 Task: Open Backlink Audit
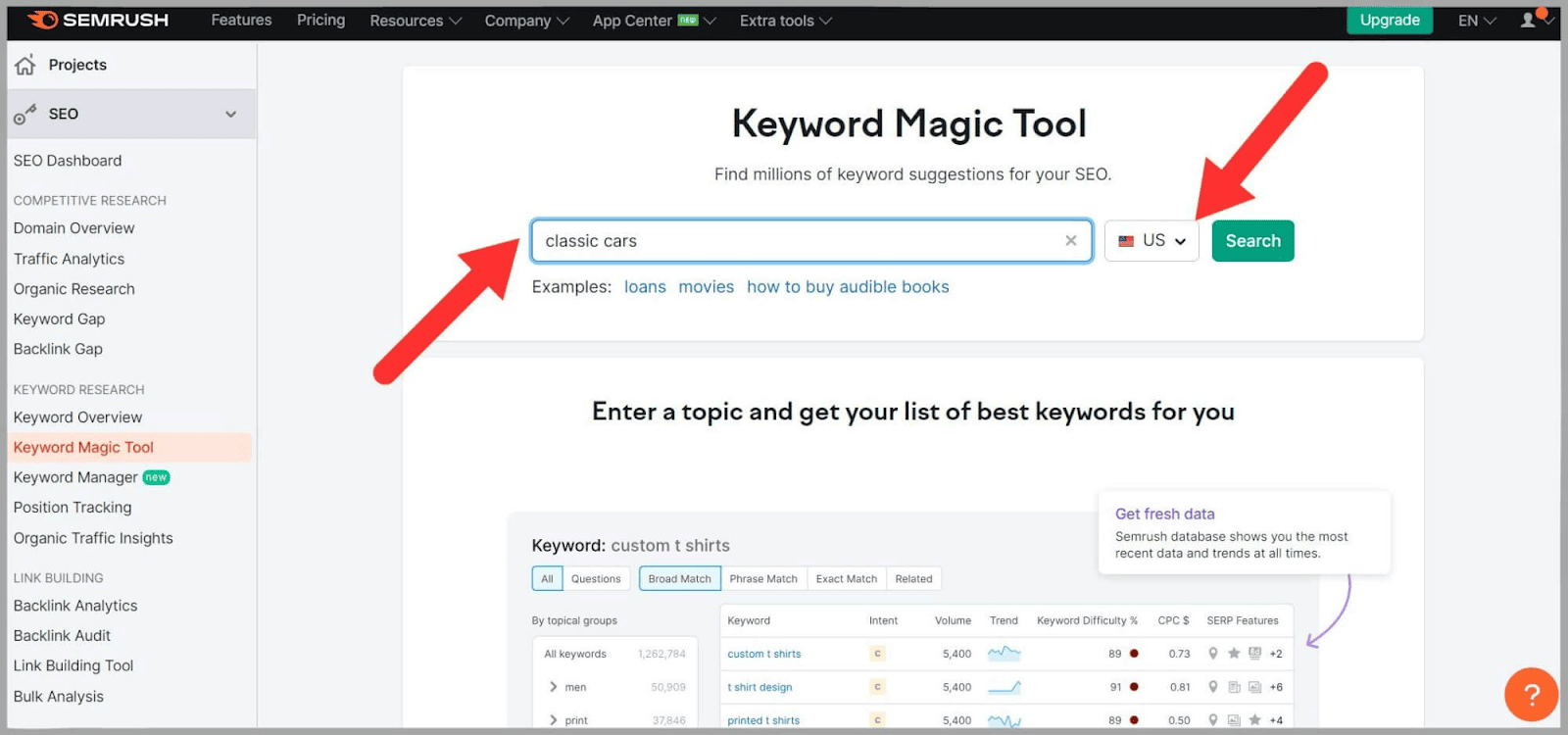62,636
